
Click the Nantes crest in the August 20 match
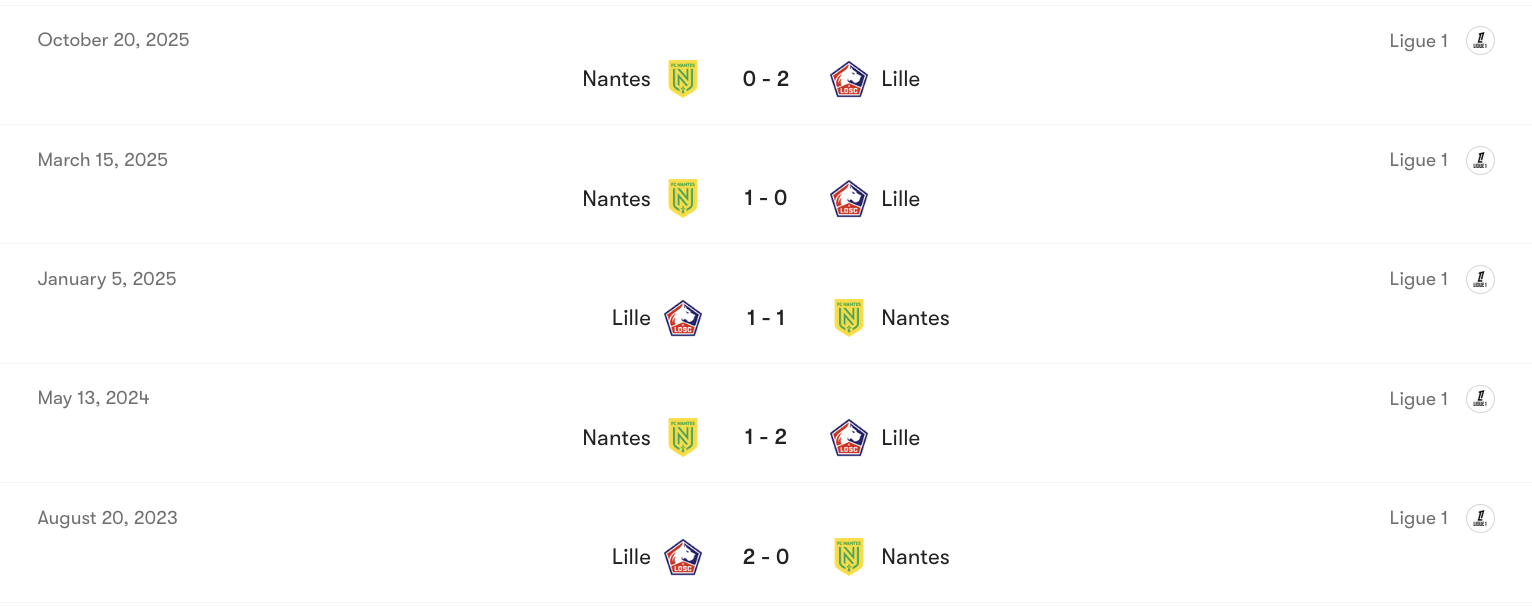coord(848,557)
